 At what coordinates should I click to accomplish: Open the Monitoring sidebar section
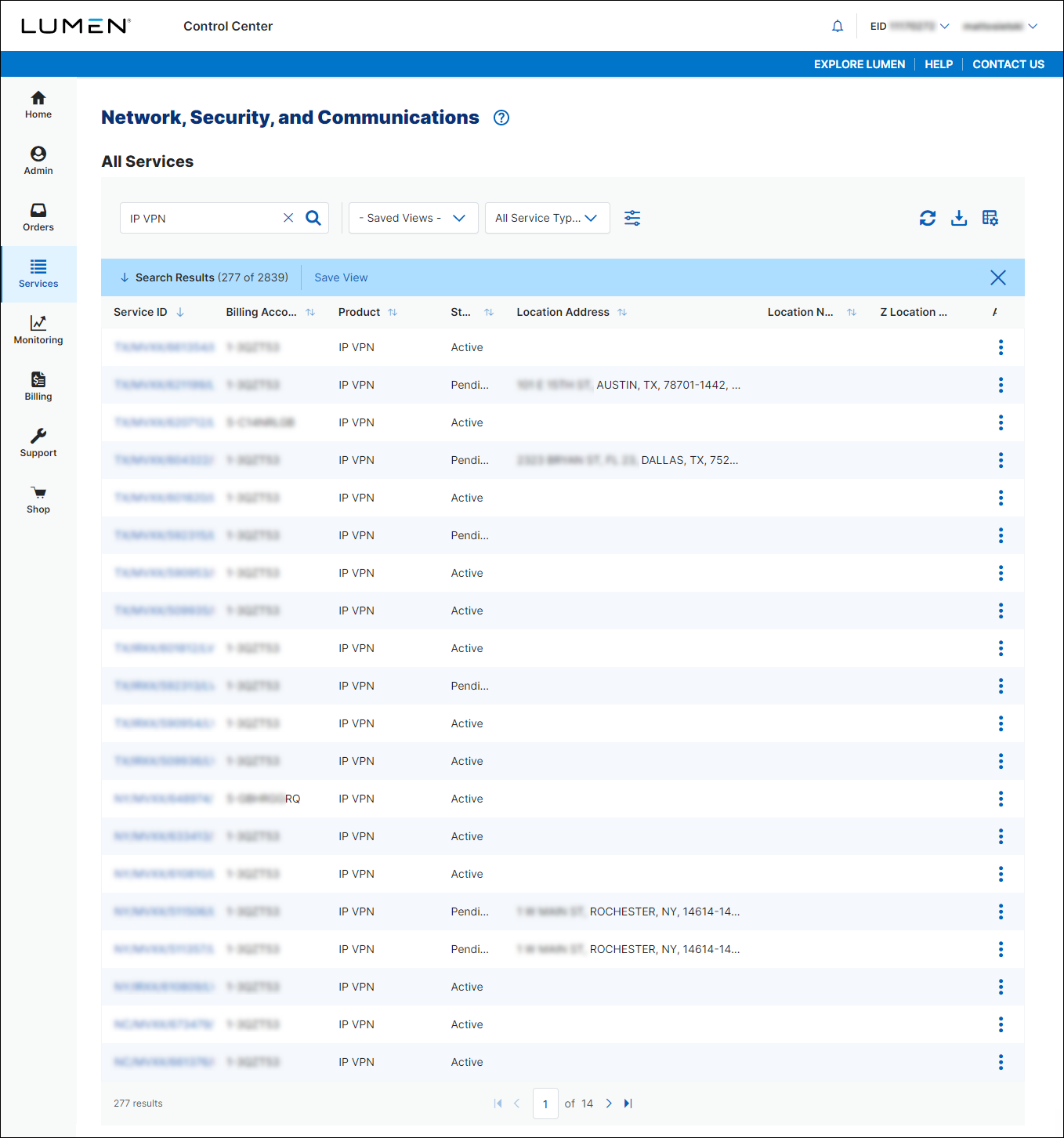(38, 331)
